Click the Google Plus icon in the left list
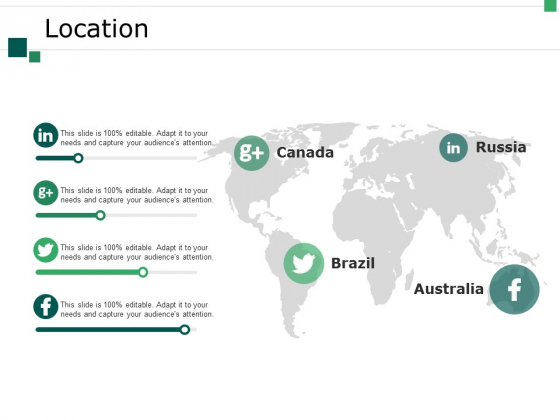560x420 pixels. (46, 192)
